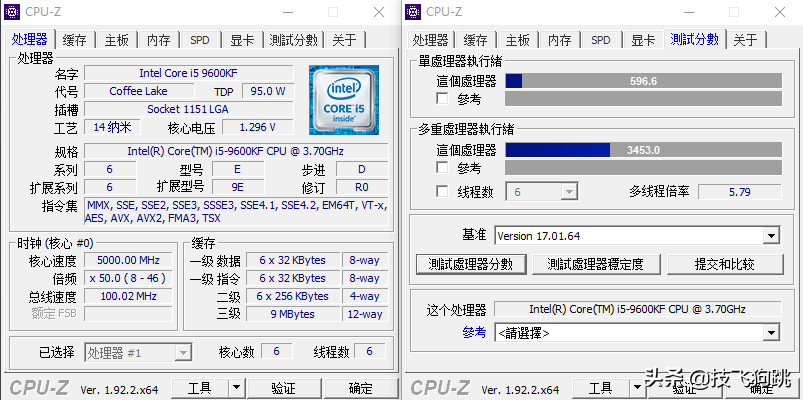Image resolution: width=803 pixels, height=400 pixels.
Task: Open 工具 dropdown arrow in left window
Action: (236, 388)
